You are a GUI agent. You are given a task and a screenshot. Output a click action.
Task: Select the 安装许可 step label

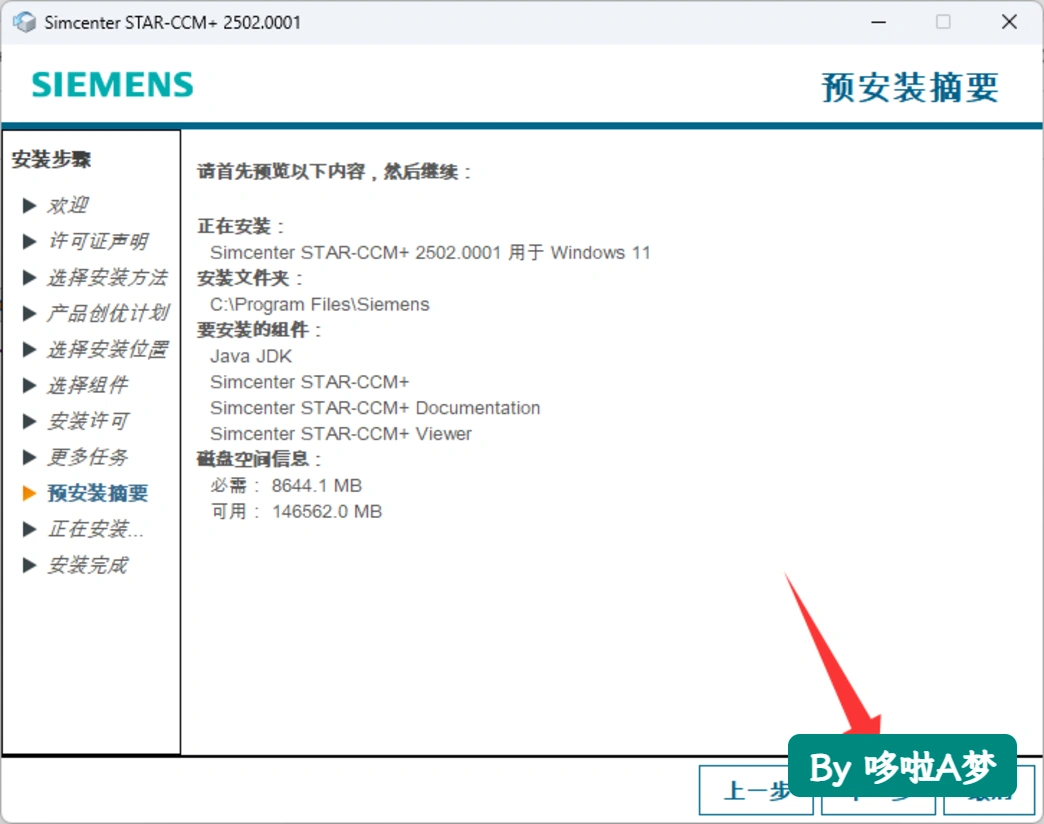[87, 421]
